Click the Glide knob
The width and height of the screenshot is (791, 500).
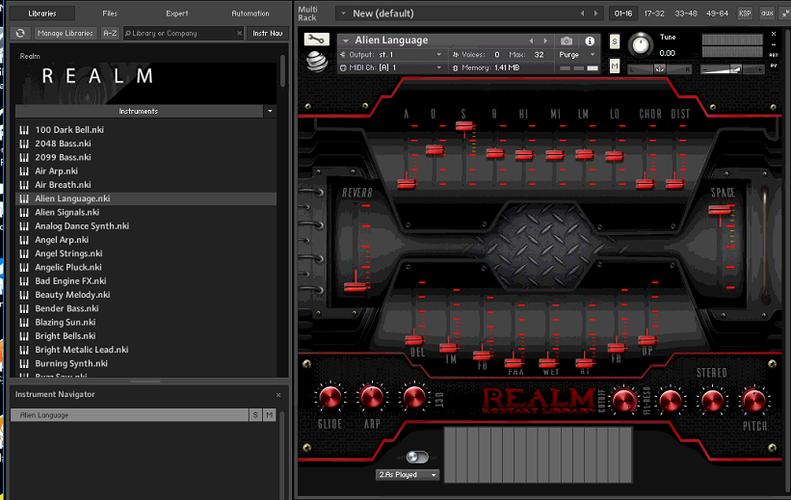(x=328, y=397)
